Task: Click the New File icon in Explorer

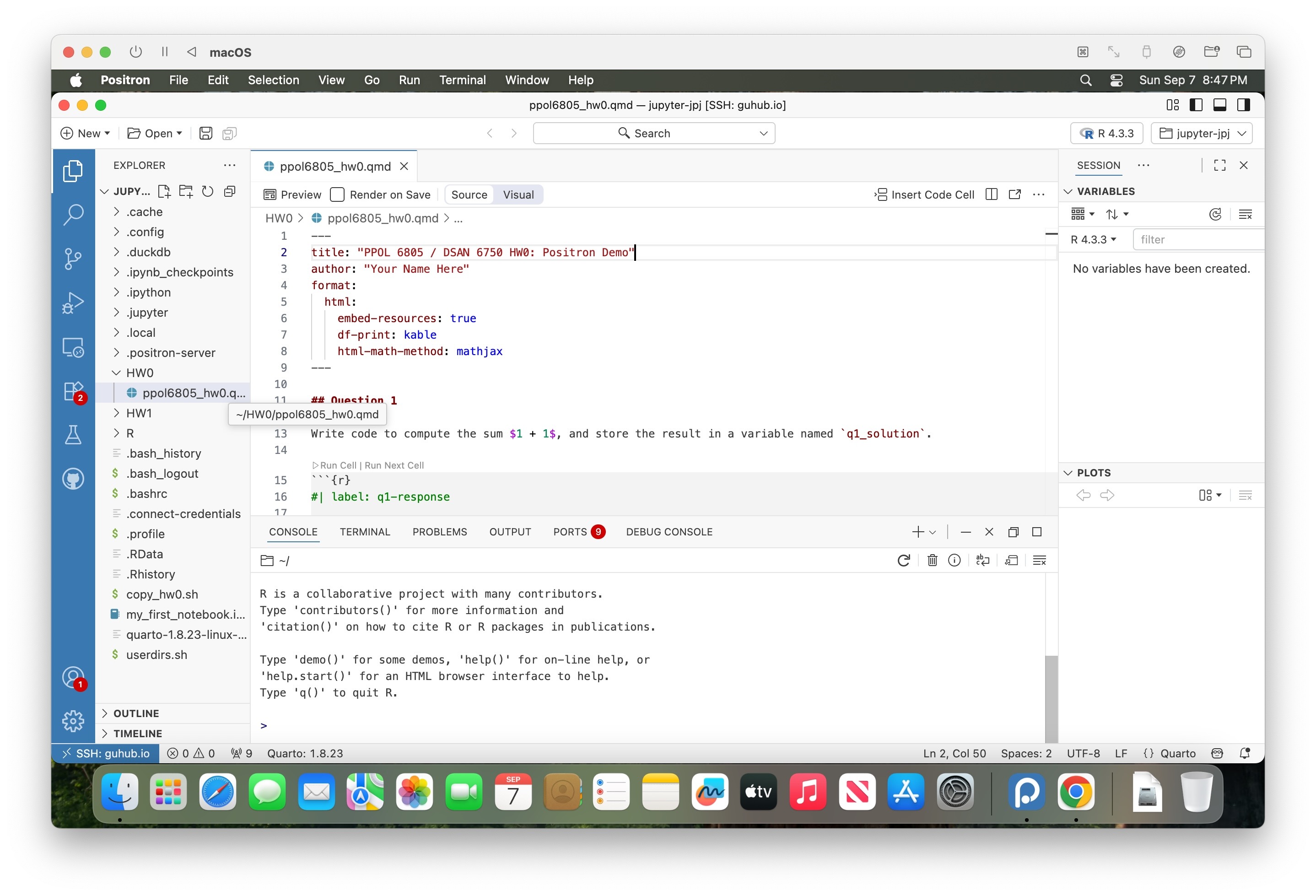Action: 164,191
